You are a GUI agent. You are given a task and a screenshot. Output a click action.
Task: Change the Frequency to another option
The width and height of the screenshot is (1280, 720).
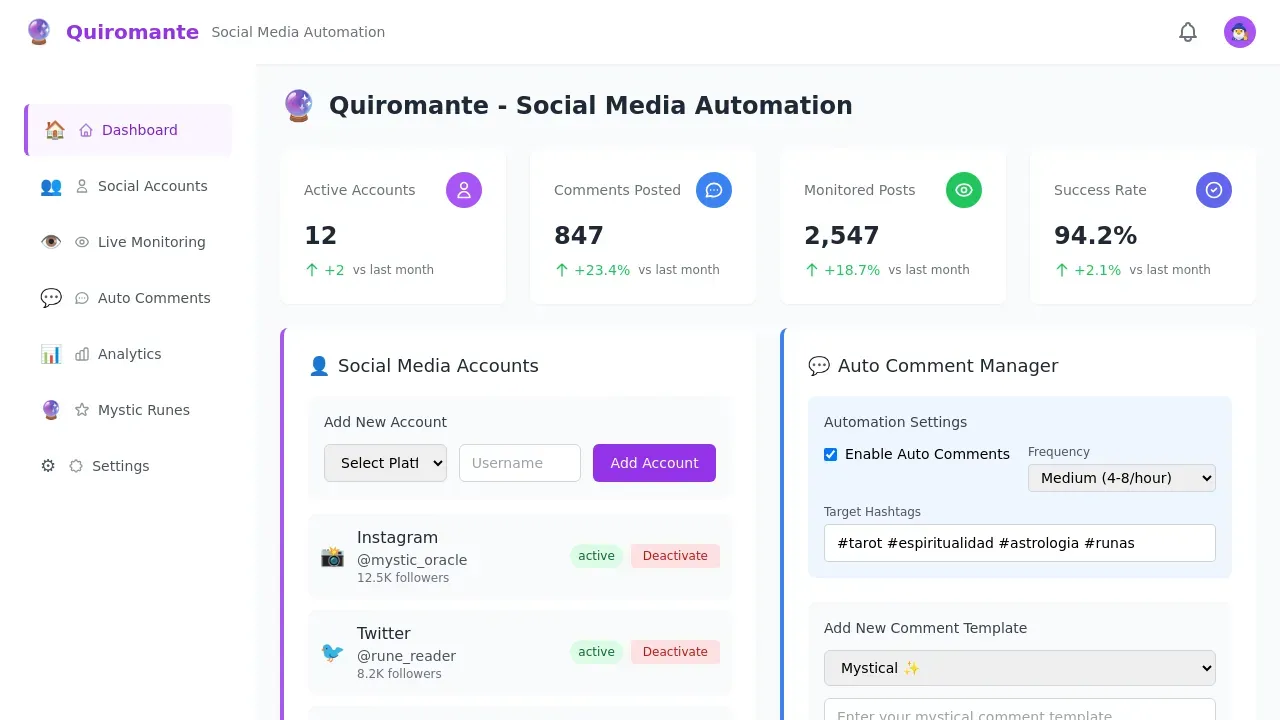point(1120,478)
